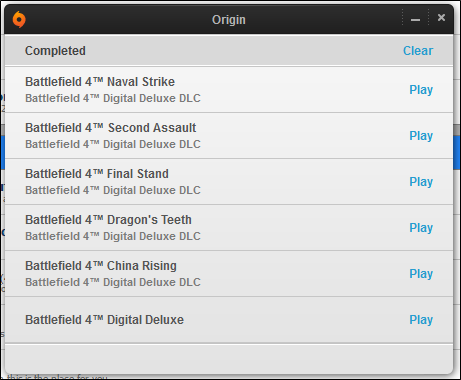Play Battlefield 4 Dragon's Teeth
The width and height of the screenshot is (461, 380).
pyautogui.click(x=421, y=228)
